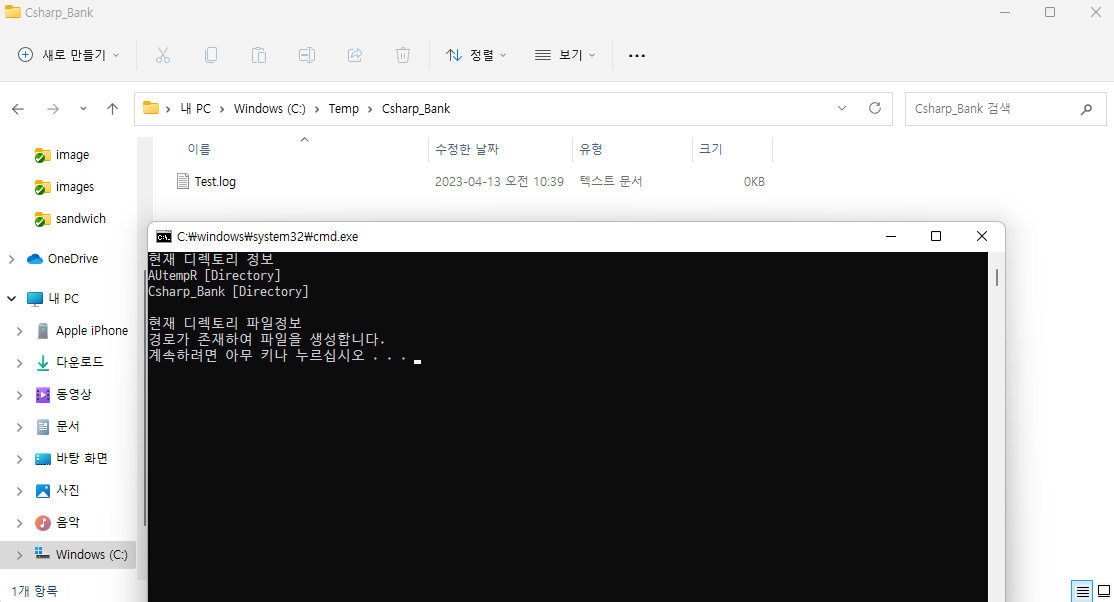Click Csharp_Bank breadcrumb in address bar
Image resolution: width=1114 pixels, height=602 pixels.
point(416,109)
